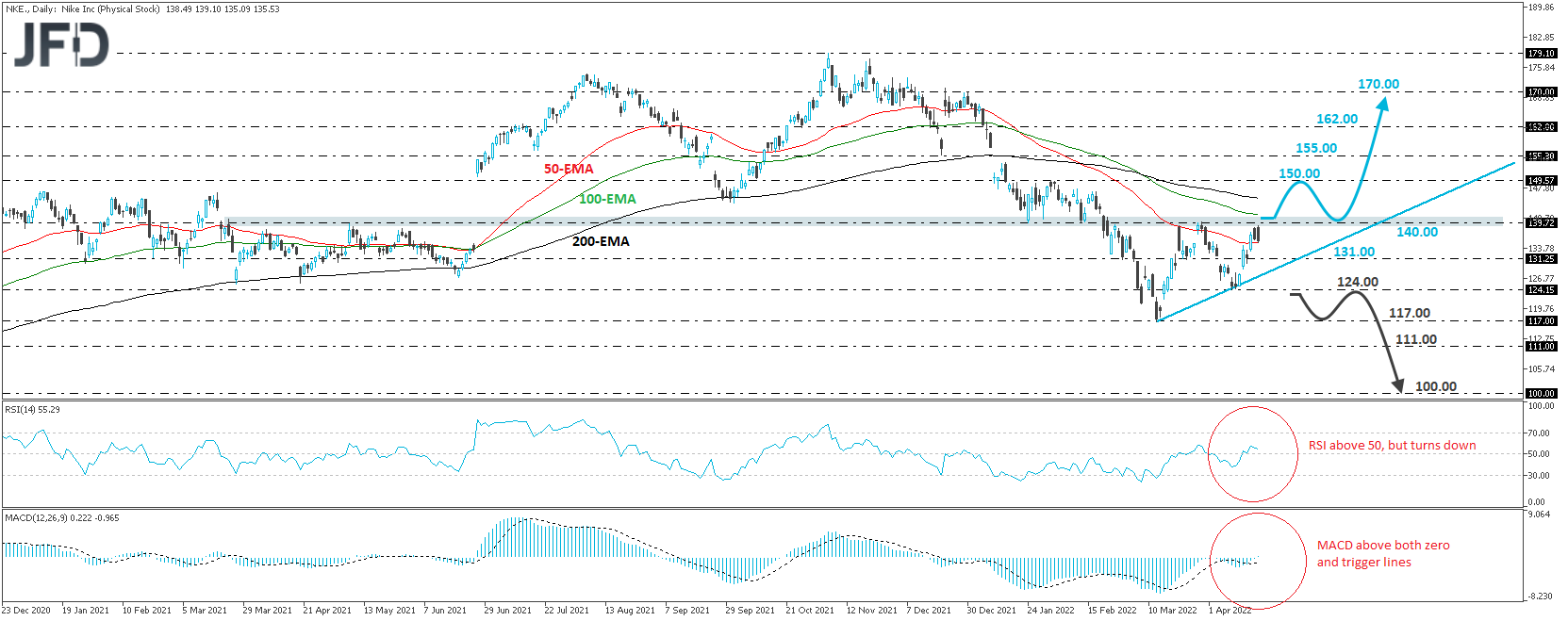Viewport: 1568px width, 621px height.
Task: Select the black 111.00 label beside the arrow
Action: point(1416,339)
